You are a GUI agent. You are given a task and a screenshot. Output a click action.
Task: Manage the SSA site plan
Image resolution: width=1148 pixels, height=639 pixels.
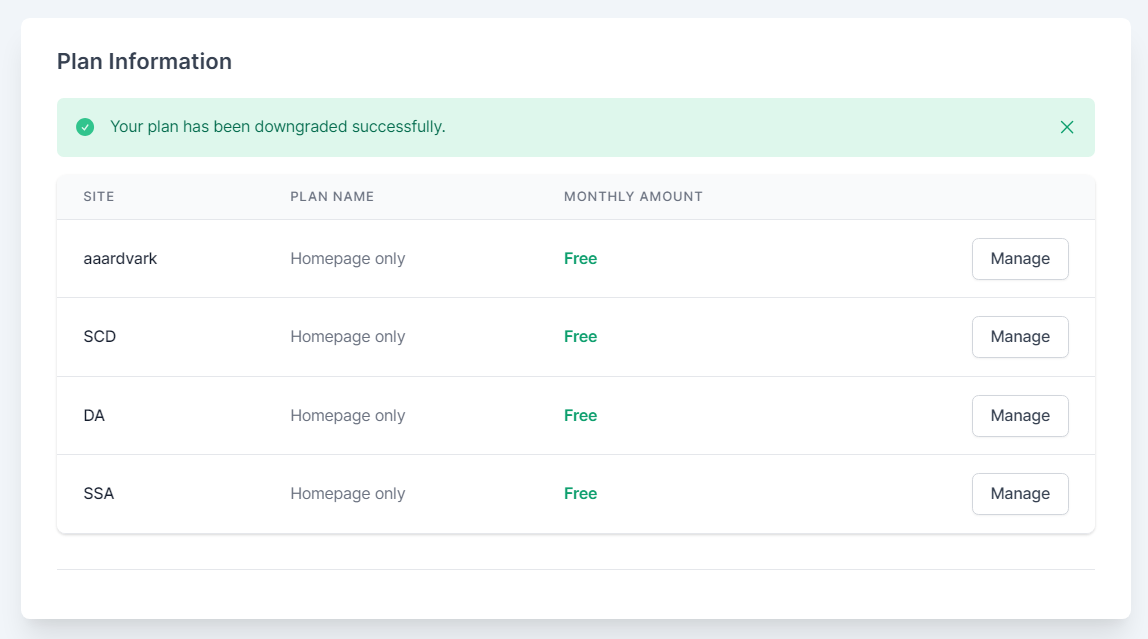click(x=1019, y=494)
